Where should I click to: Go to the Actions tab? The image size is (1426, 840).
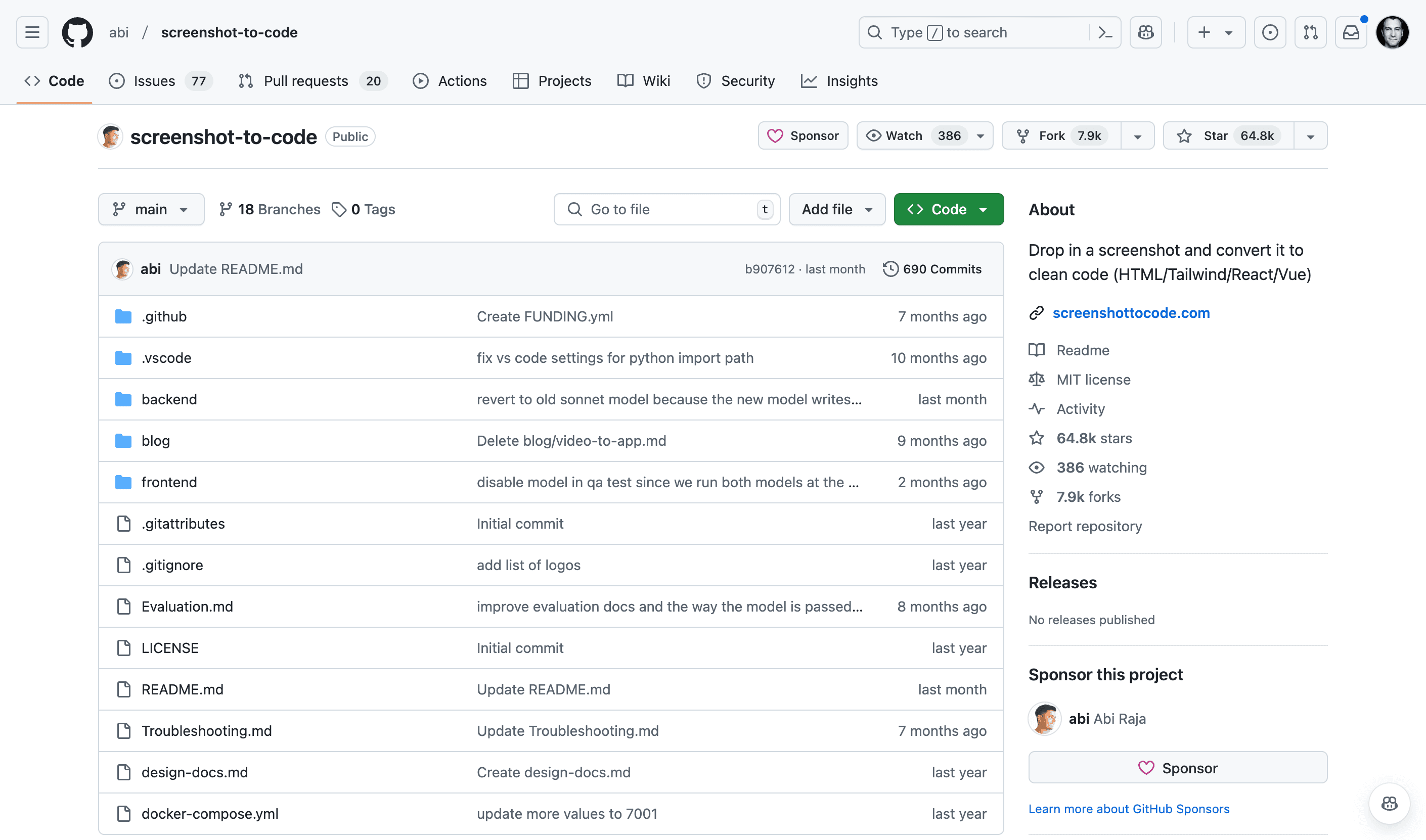pos(450,81)
